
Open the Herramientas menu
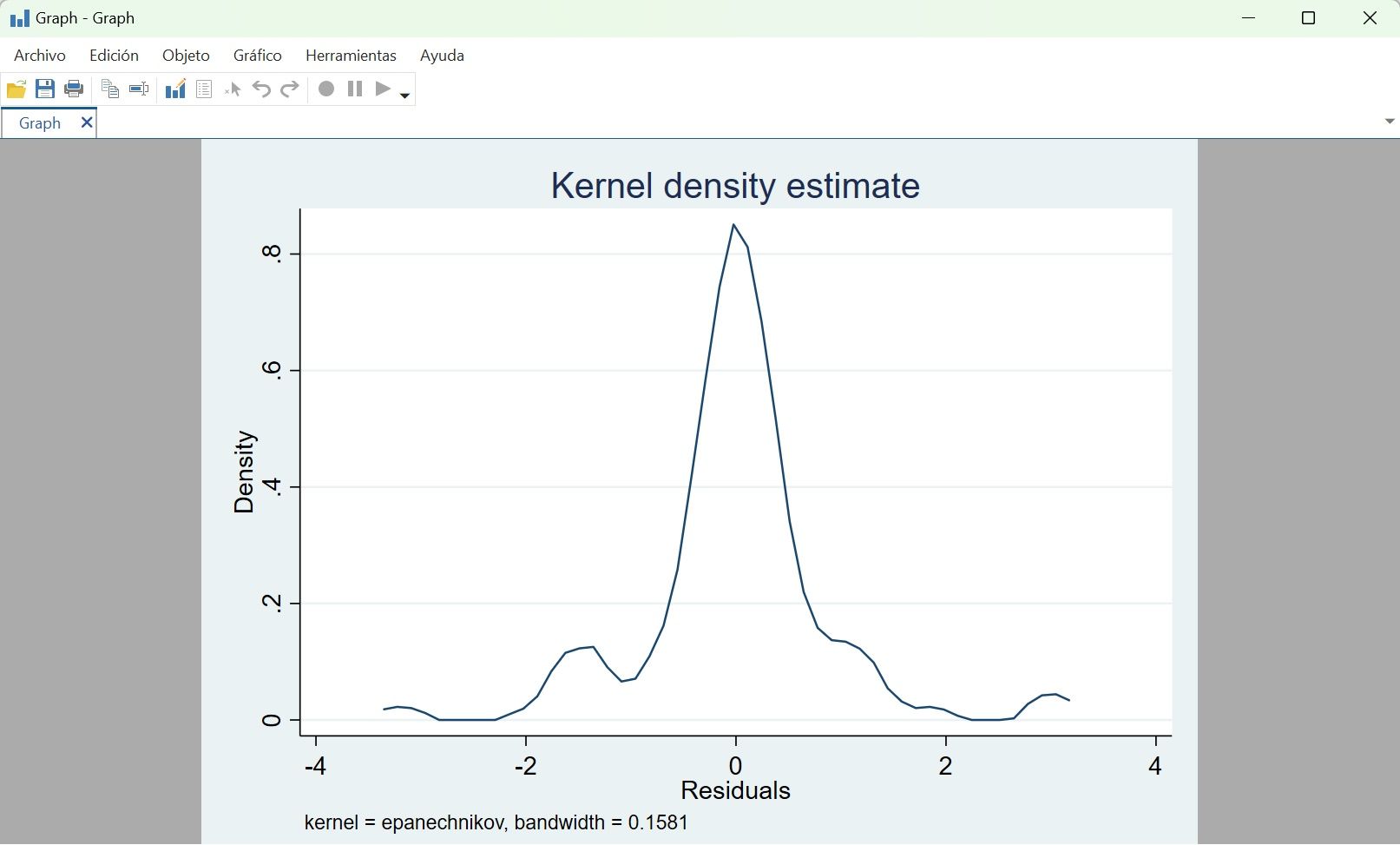point(351,56)
